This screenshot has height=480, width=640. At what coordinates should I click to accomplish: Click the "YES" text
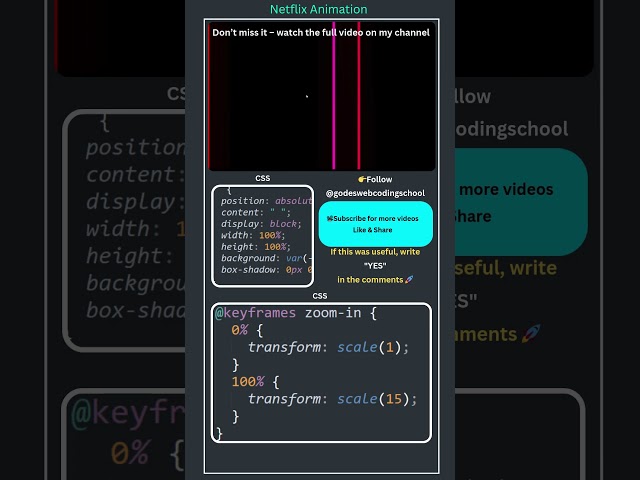coord(375,266)
